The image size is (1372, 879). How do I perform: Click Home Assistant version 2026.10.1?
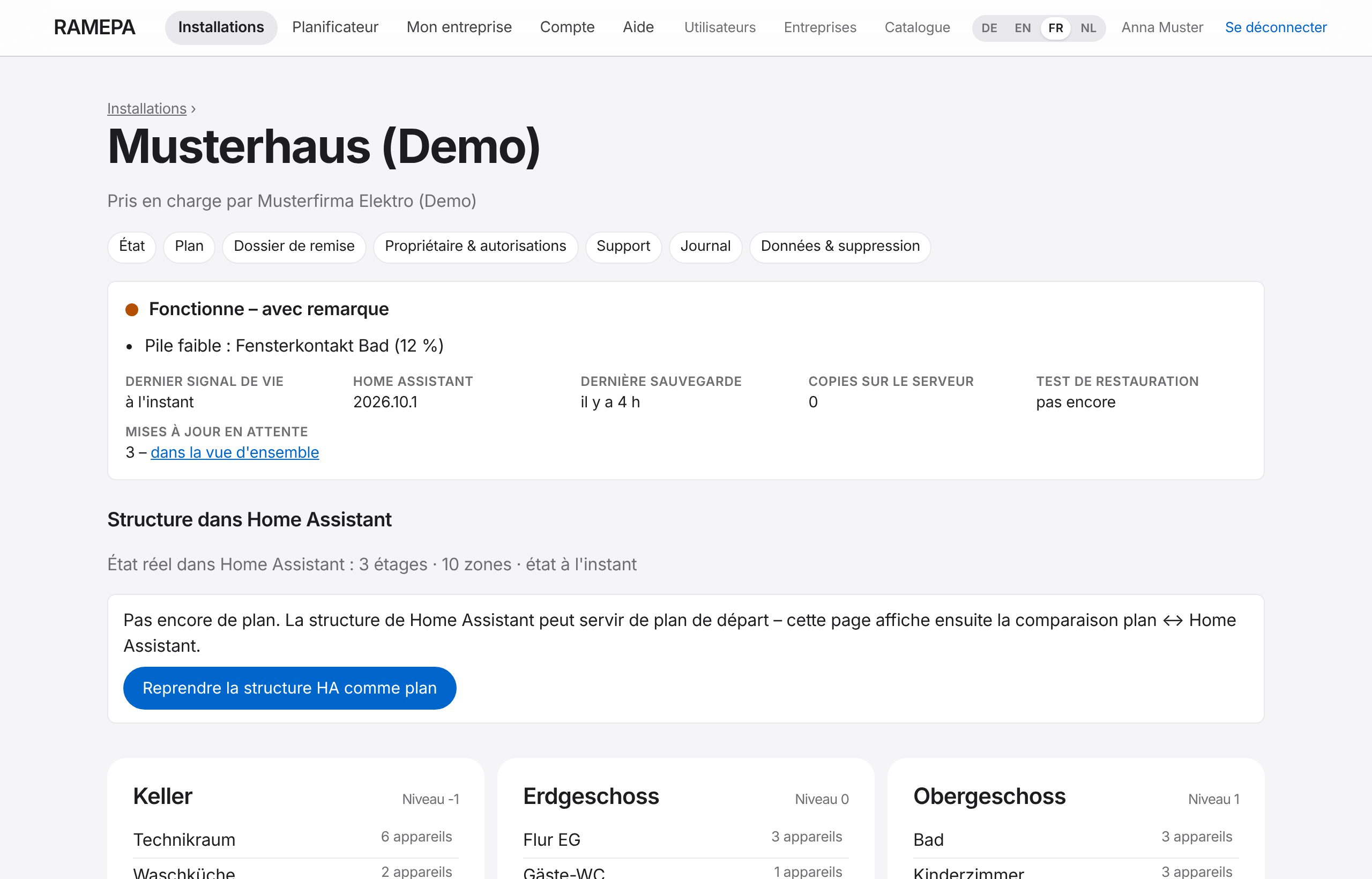tap(385, 403)
